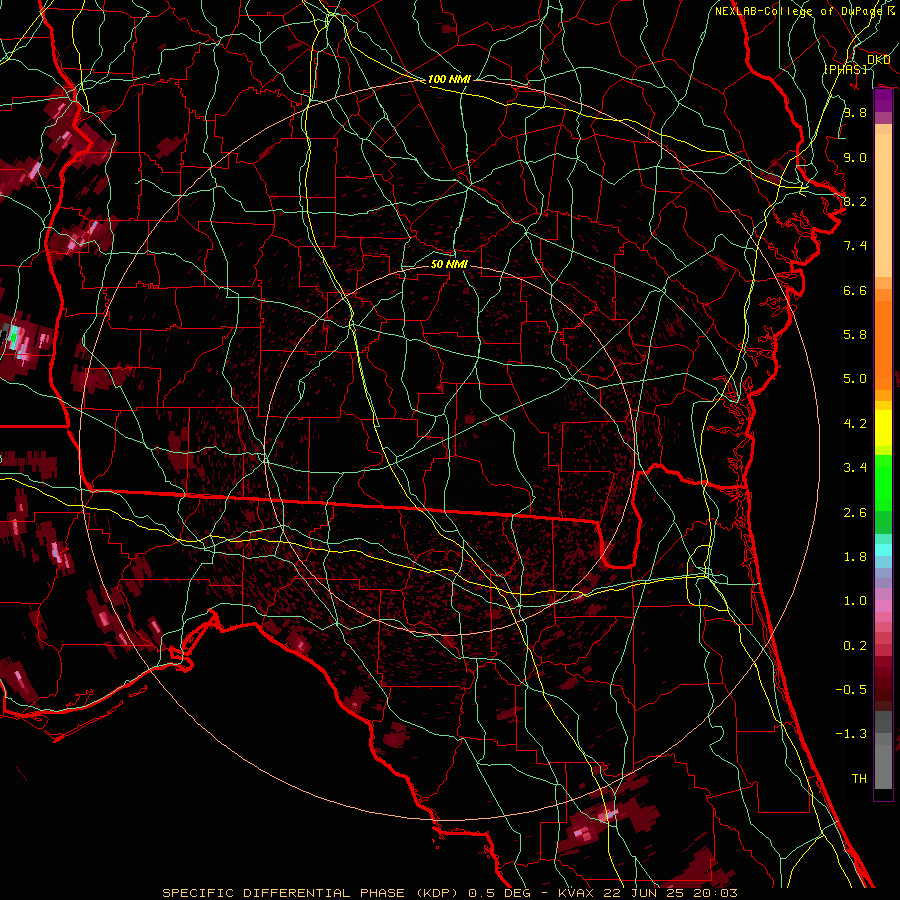Click the 9.0 value on the color scale
The height and width of the screenshot is (900, 900).
tap(855, 157)
